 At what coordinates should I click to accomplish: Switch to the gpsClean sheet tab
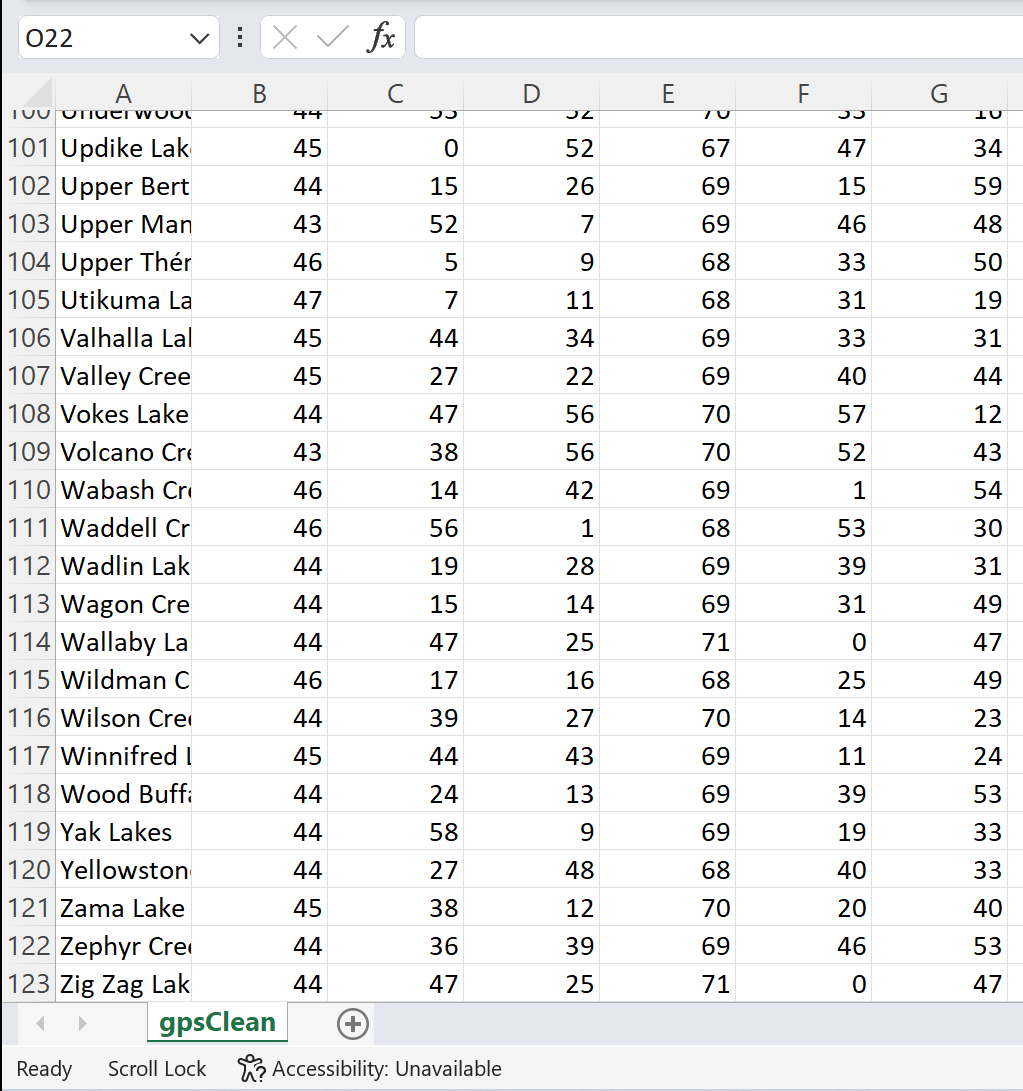point(217,1022)
